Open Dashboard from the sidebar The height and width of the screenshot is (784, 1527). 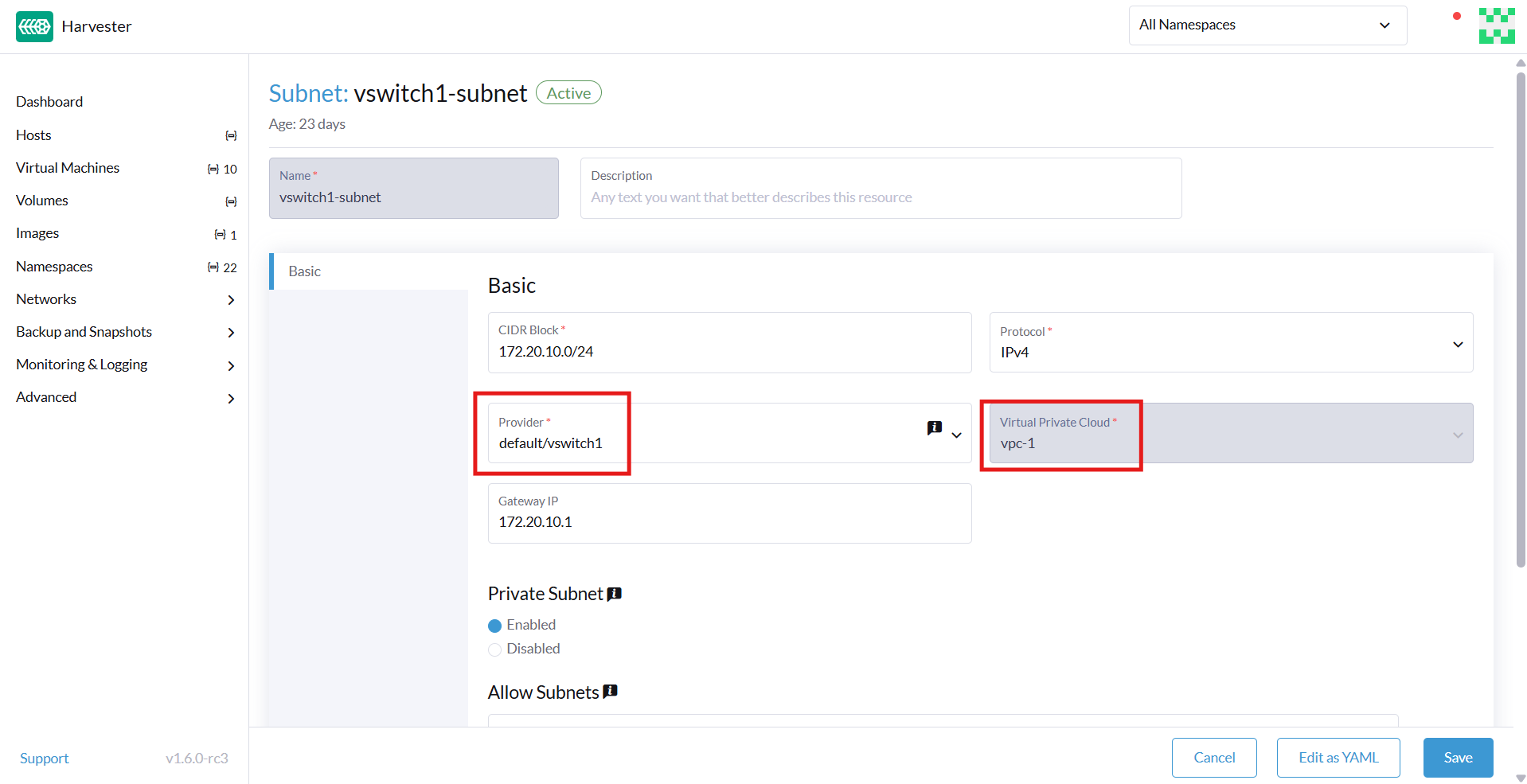(x=49, y=102)
